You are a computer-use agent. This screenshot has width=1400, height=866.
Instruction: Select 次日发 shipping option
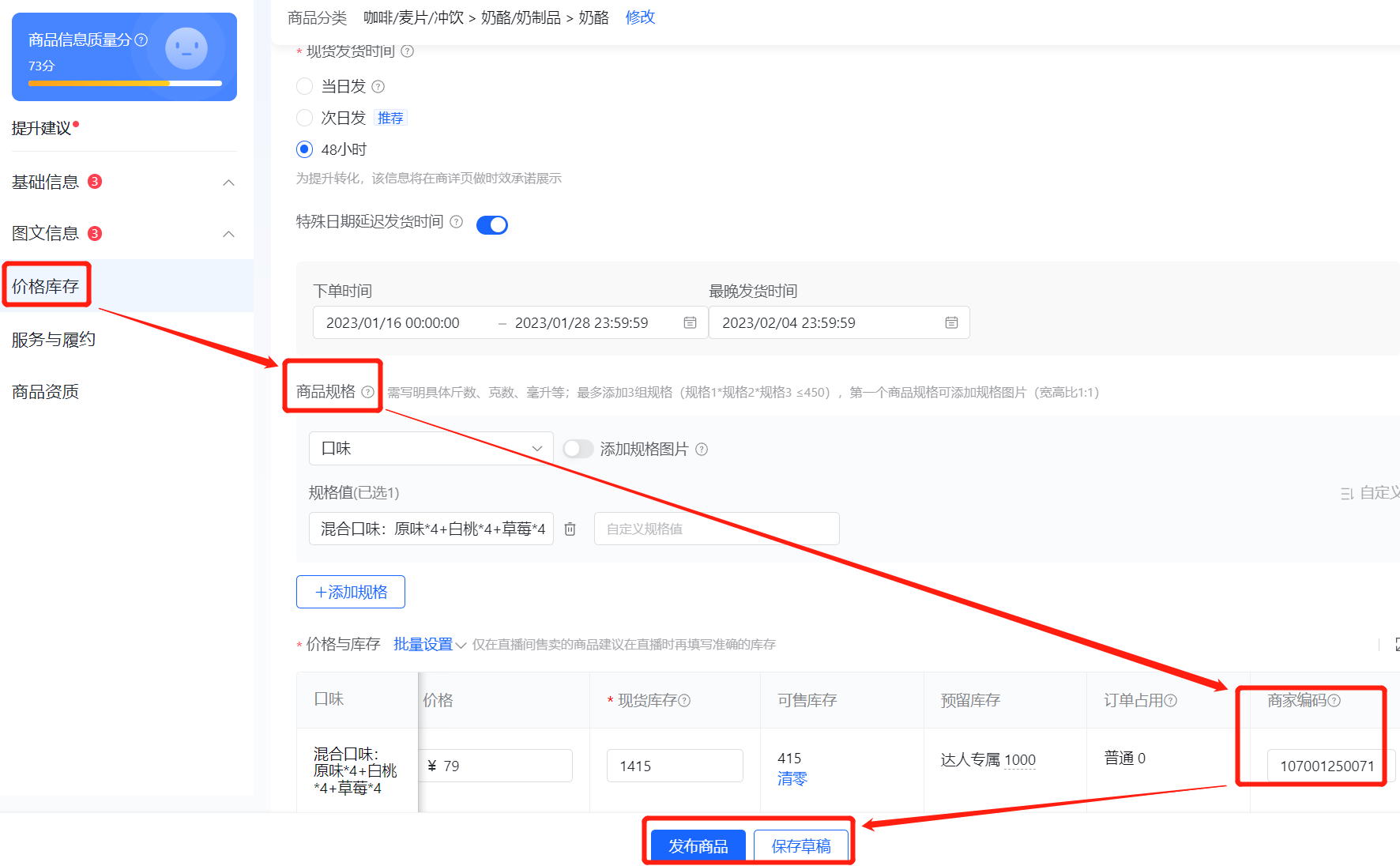click(304, 118)
